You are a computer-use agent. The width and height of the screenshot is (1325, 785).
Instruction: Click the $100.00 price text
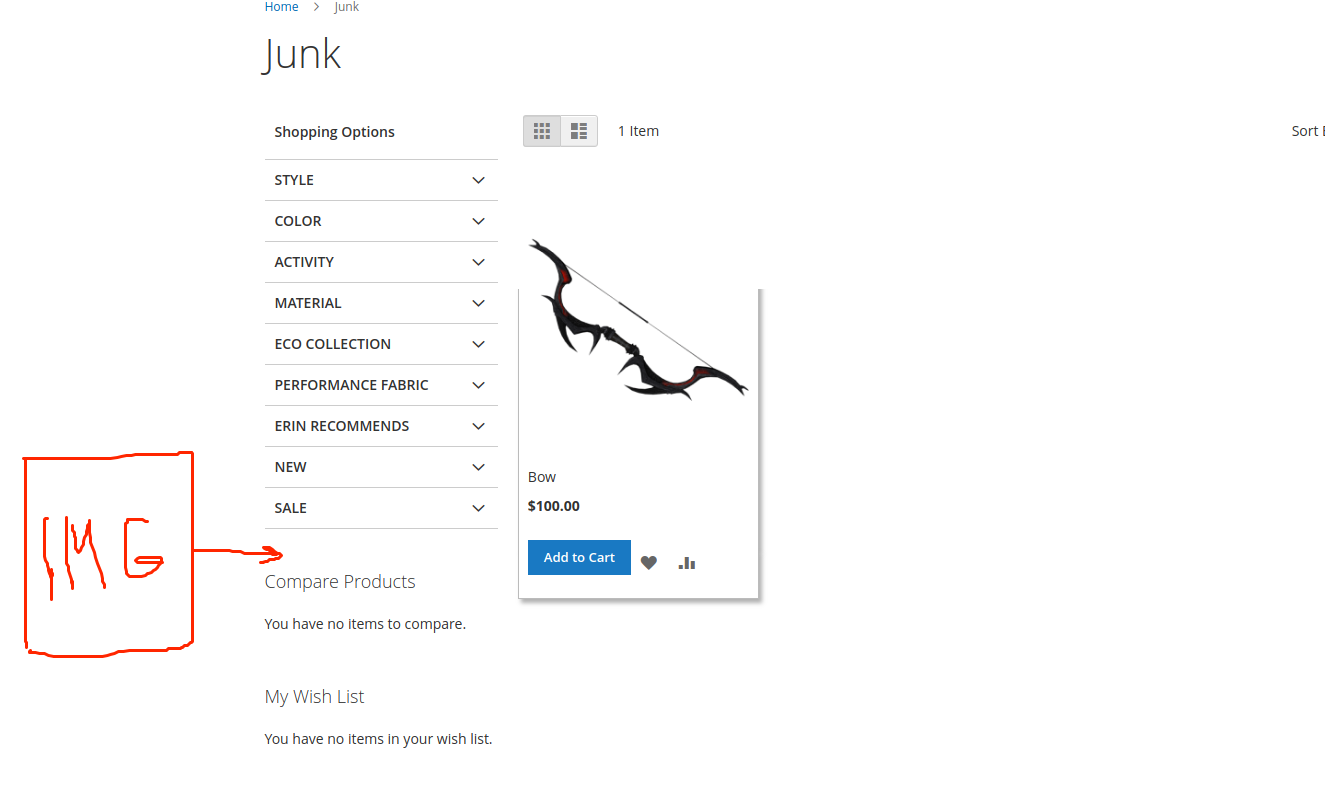(x=554, y=506)
